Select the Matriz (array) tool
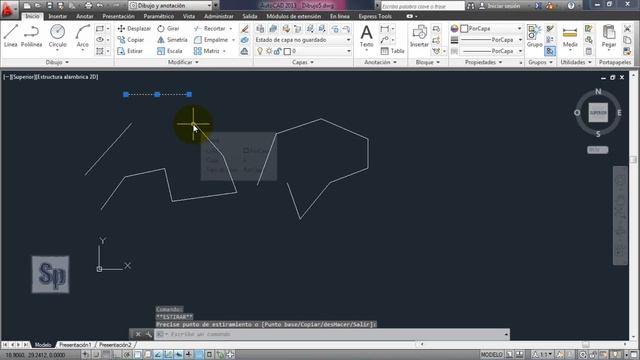This screenshot has width=640, height=360. click(207, 51)
